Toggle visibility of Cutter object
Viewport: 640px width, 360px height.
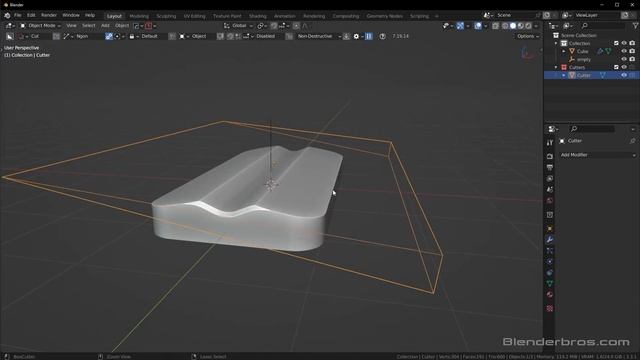tap(624, 75)
